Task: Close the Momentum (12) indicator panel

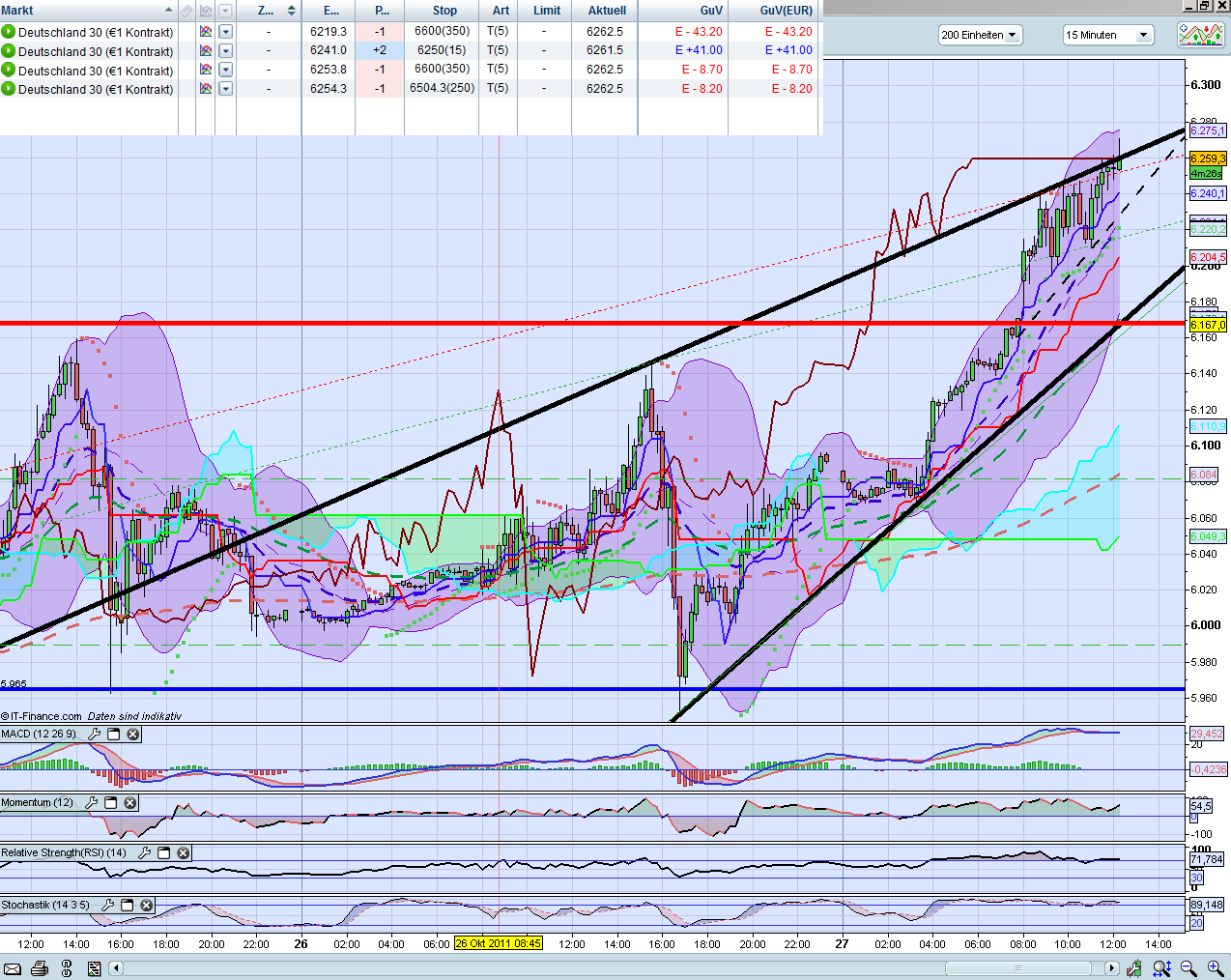Action: 130,802
